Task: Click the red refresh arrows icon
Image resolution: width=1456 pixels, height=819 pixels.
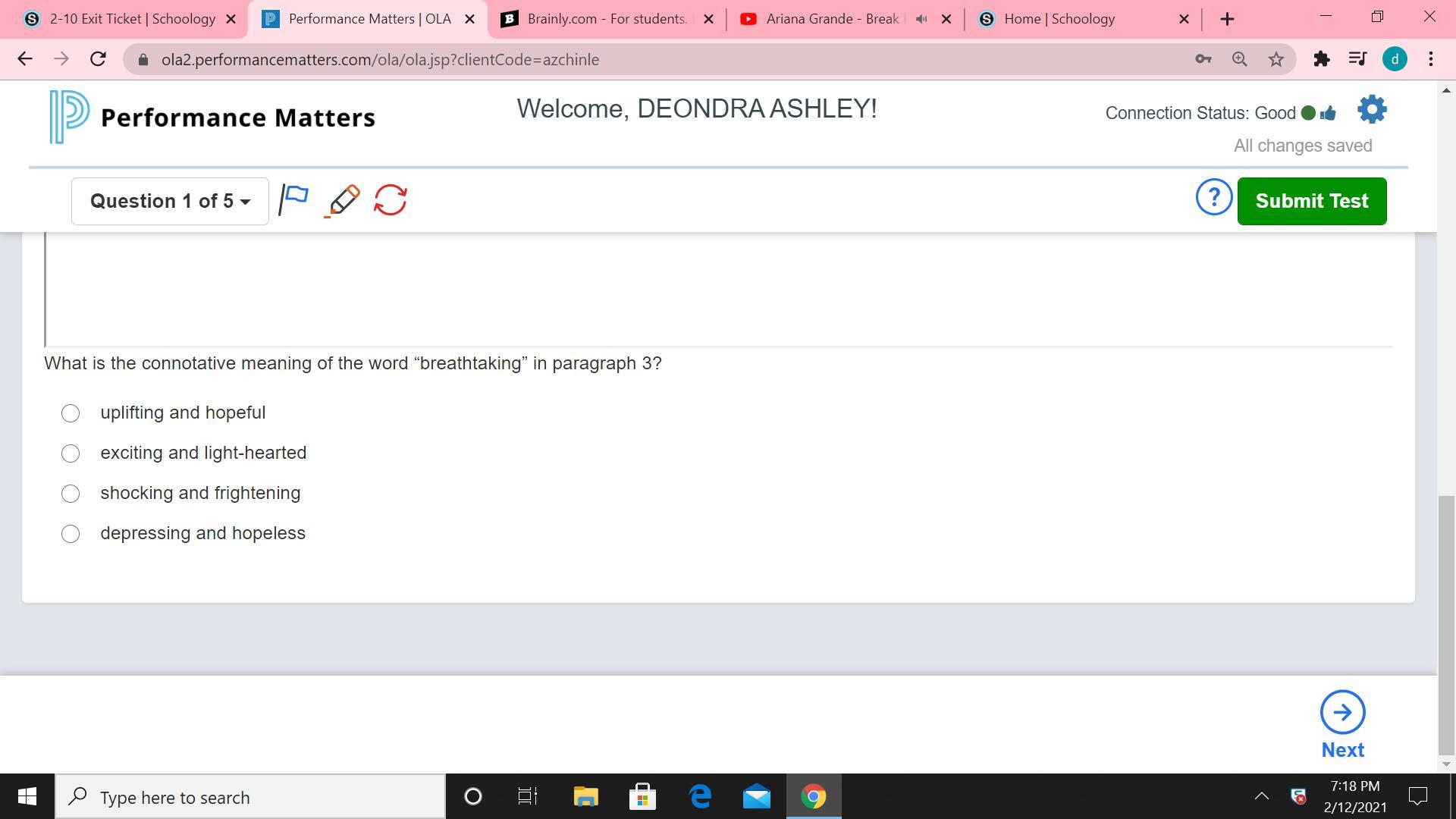Action: [x=391, y=200]
